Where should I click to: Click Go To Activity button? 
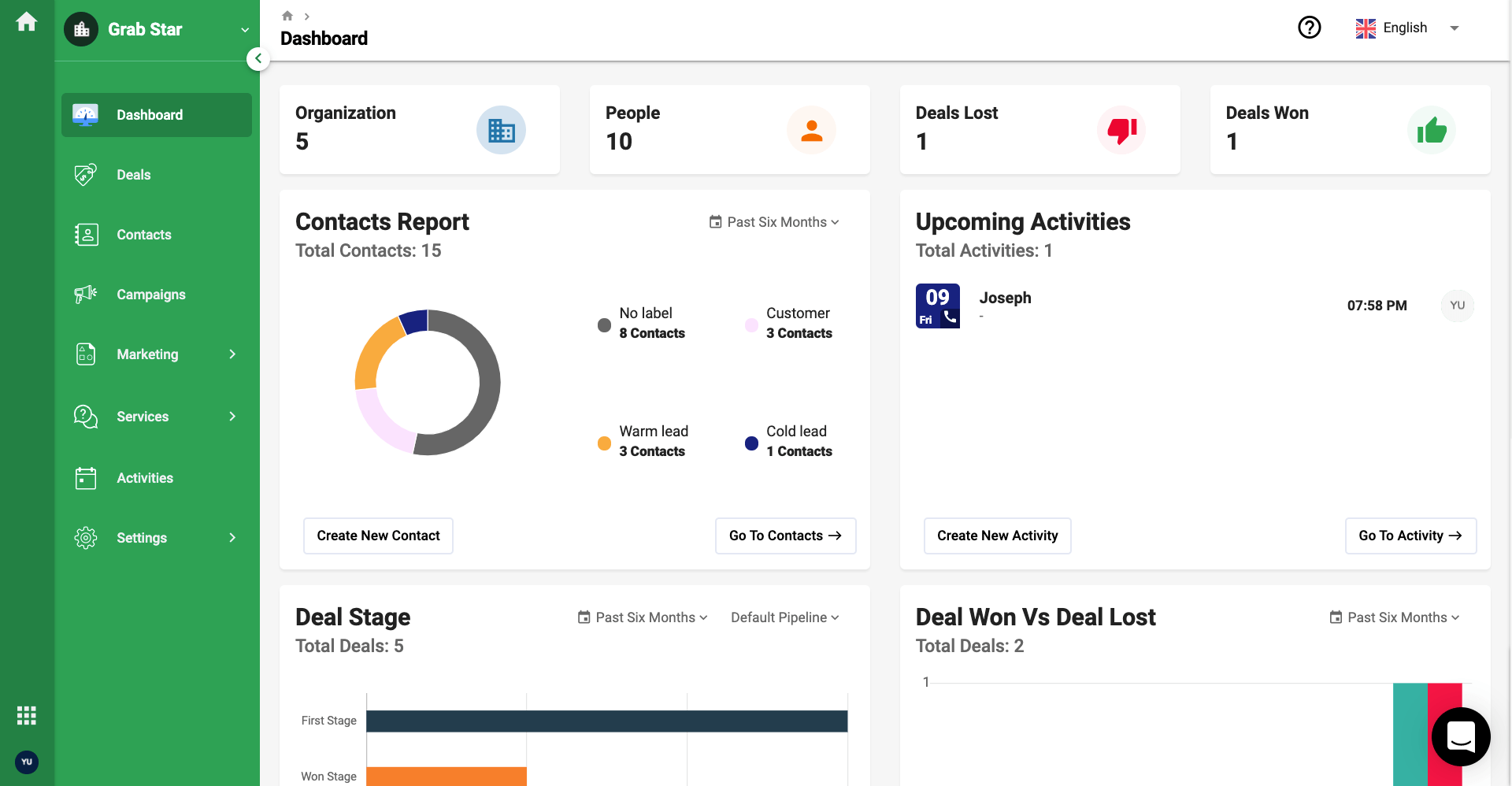click(1410, 536)
